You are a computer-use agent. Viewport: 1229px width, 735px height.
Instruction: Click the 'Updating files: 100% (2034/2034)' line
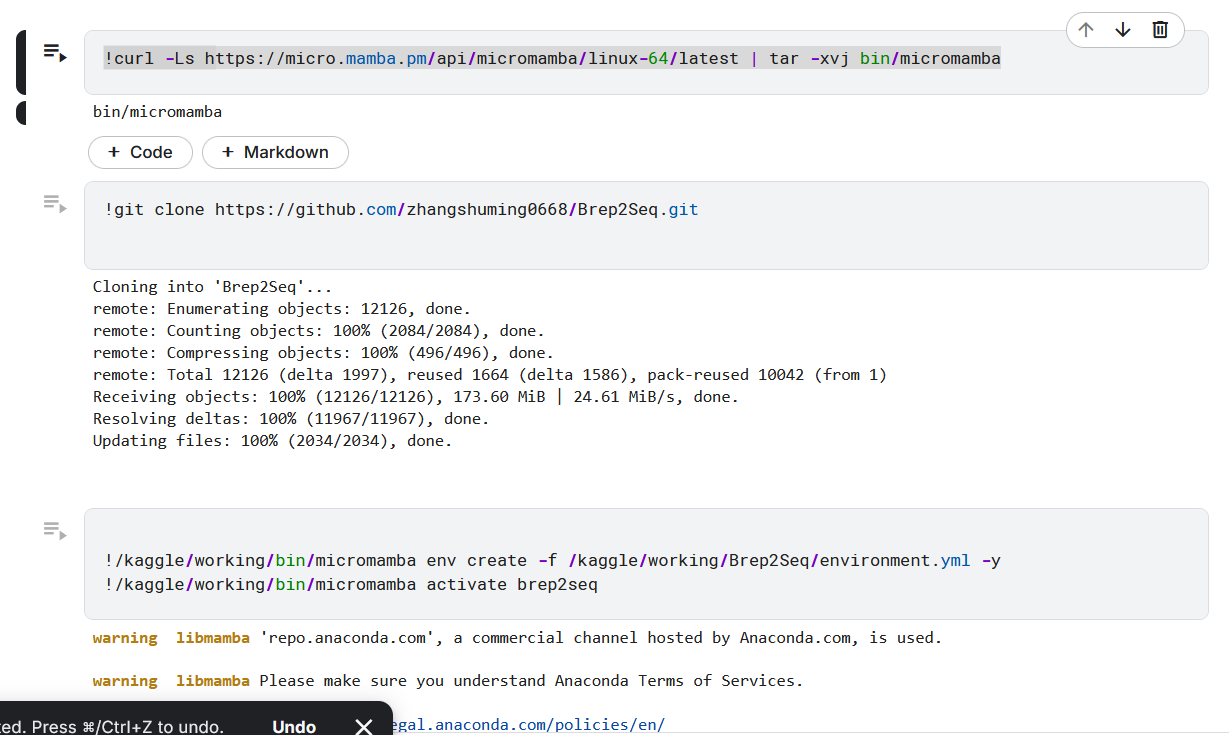273,441
